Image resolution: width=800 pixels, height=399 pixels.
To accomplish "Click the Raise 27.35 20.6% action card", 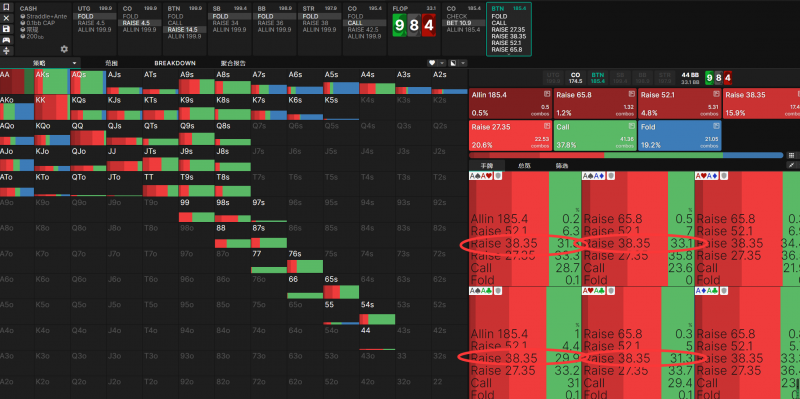I will tap(510, 136).
